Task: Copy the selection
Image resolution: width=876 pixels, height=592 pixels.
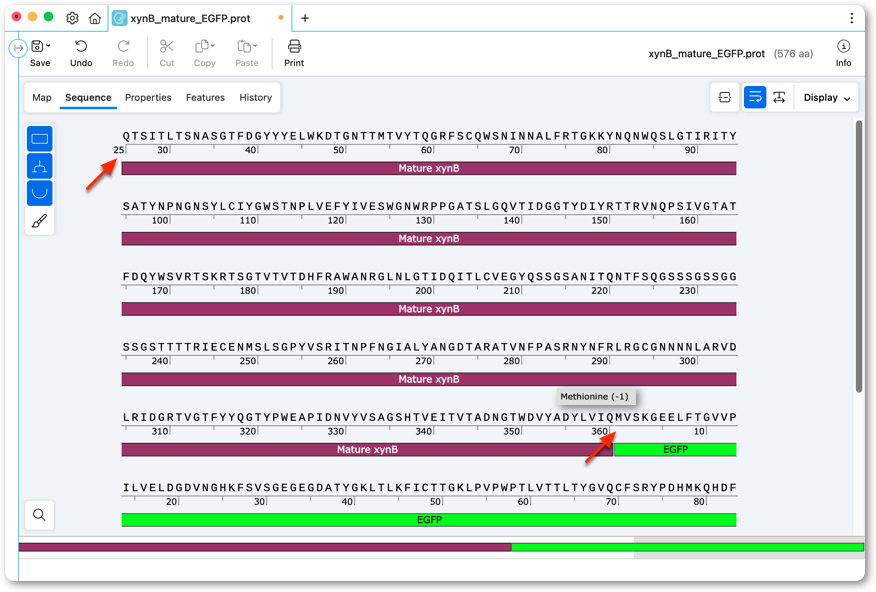Action: pyautogui.click(x=202, y=46)
